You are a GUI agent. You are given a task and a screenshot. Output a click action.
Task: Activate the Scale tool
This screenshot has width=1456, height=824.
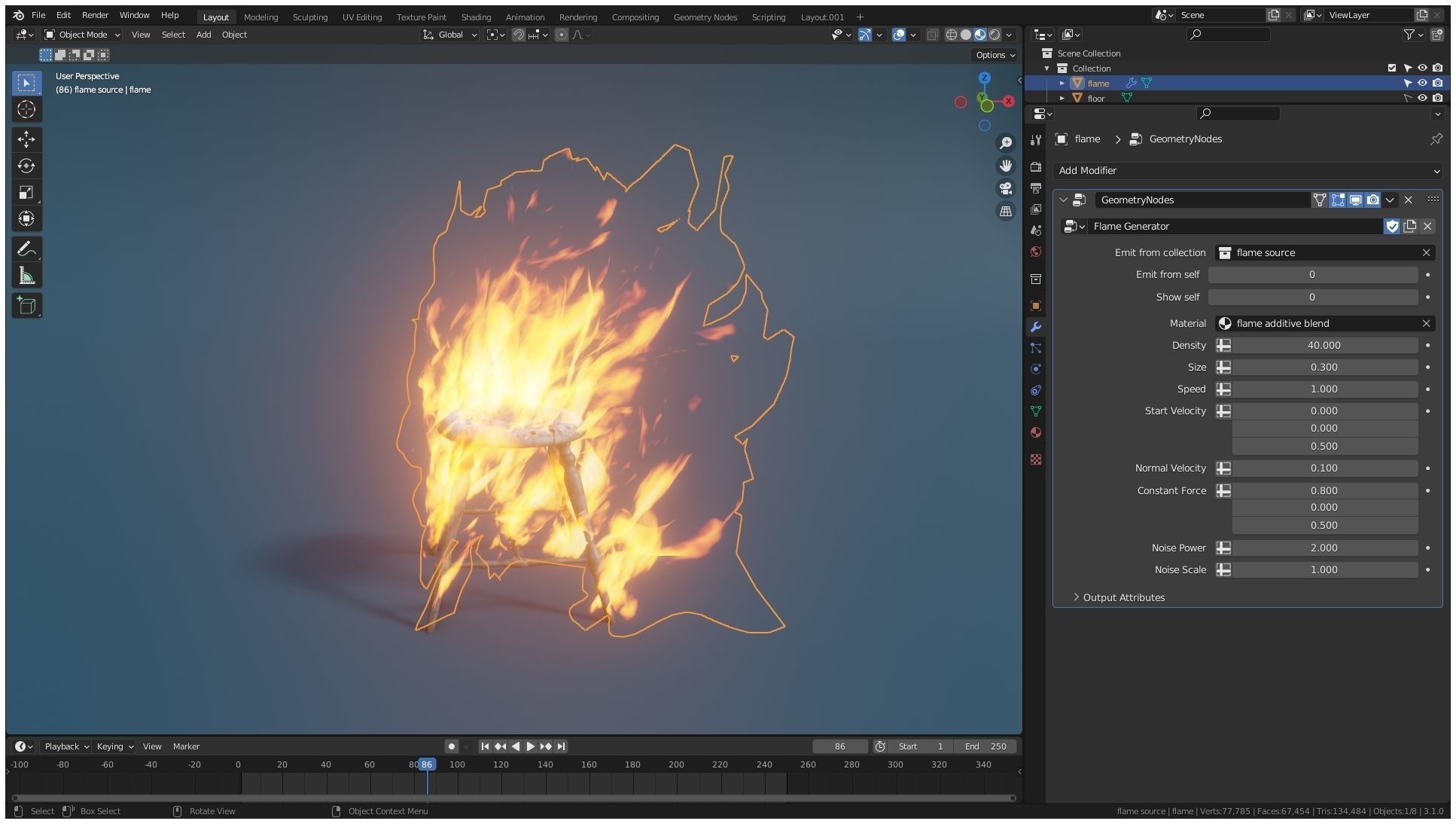tap(26, 192)
